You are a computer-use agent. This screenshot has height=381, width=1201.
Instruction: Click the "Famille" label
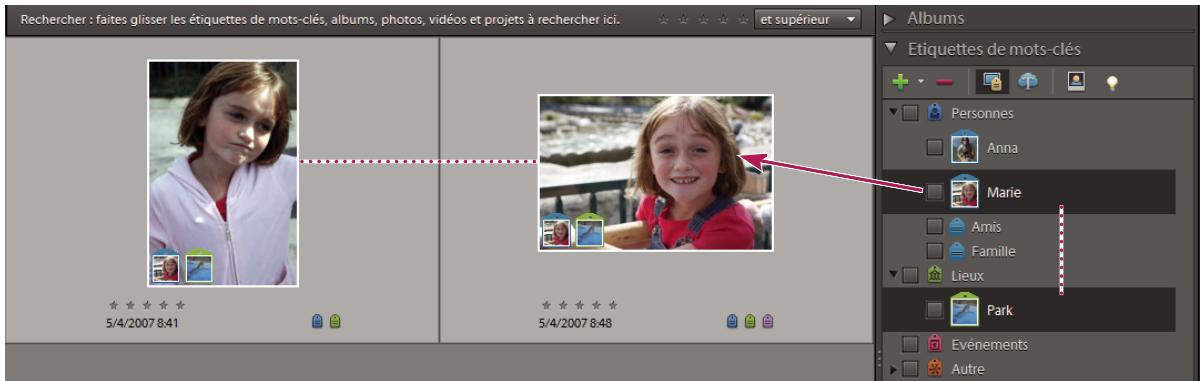coord(993,251)
